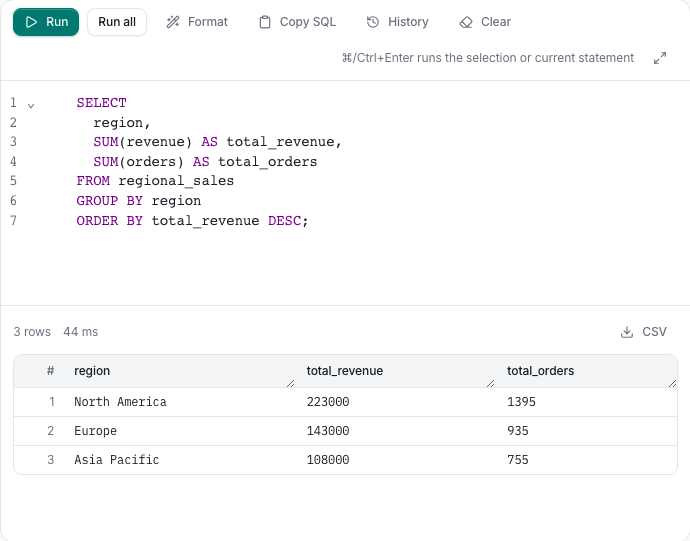Click the 143000 revenue value

[328, 431]
